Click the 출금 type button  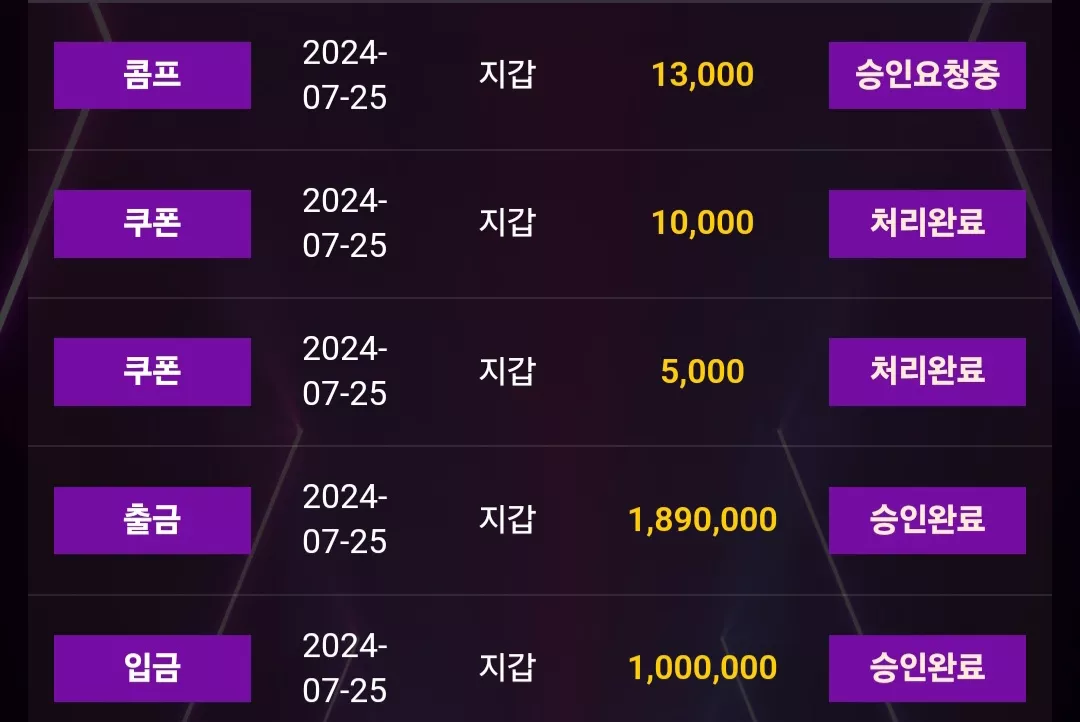pos(152,520)
